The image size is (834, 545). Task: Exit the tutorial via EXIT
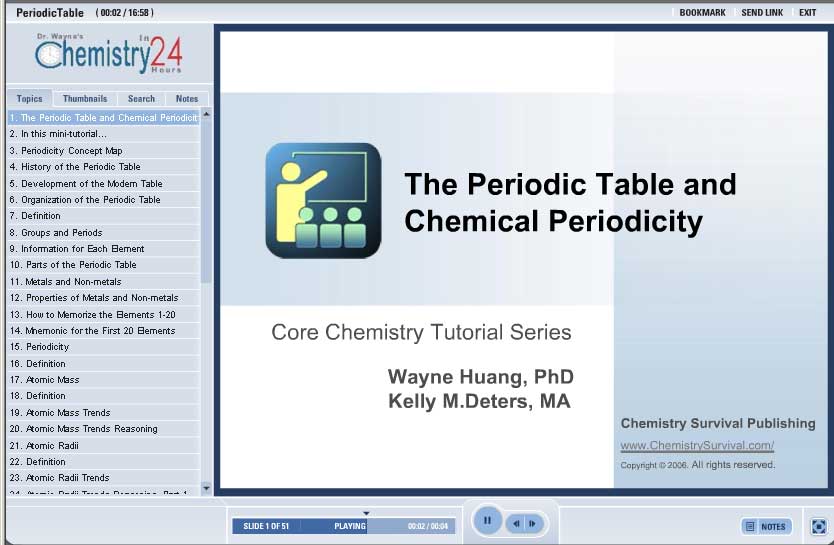tap(807, 13)
